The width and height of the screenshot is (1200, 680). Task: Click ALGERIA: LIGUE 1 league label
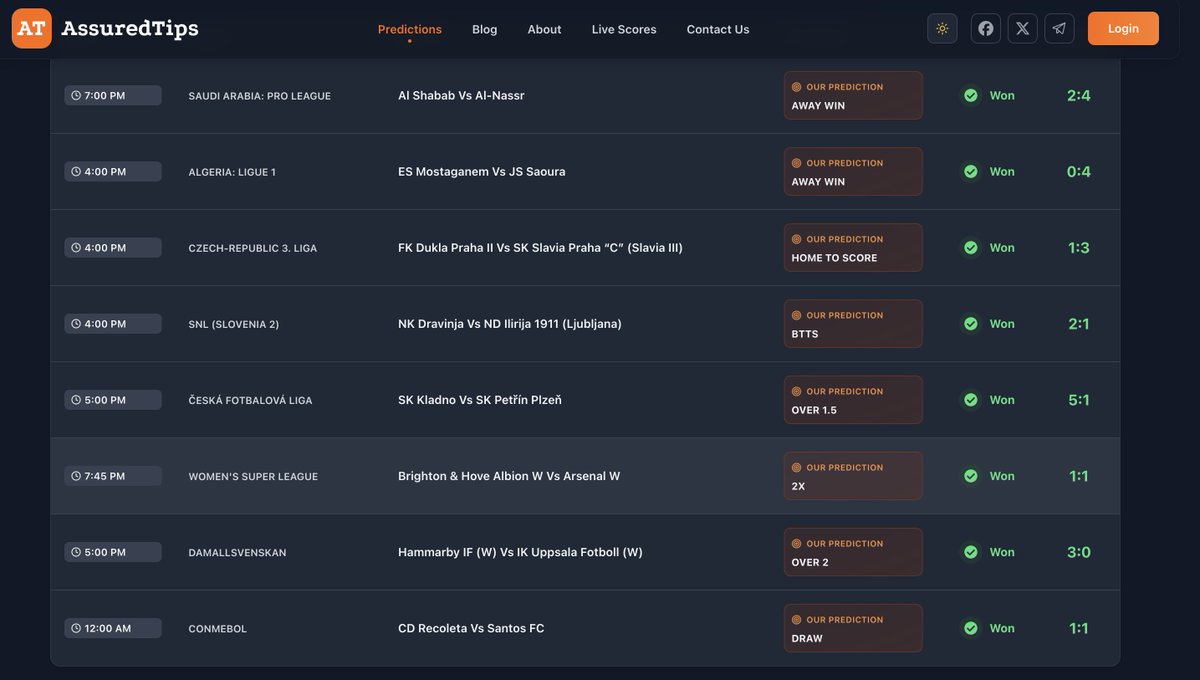pyautogui.click(x=232, y=172)
